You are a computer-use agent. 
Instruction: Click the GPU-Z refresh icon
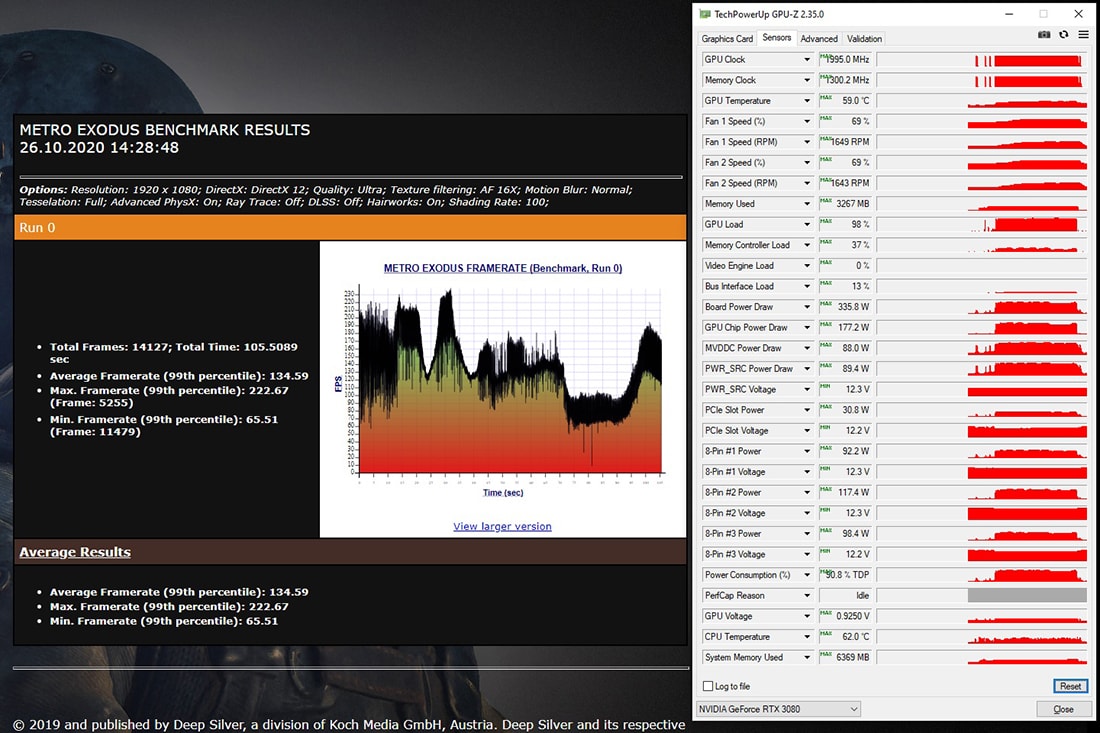tap(1064, 34)
